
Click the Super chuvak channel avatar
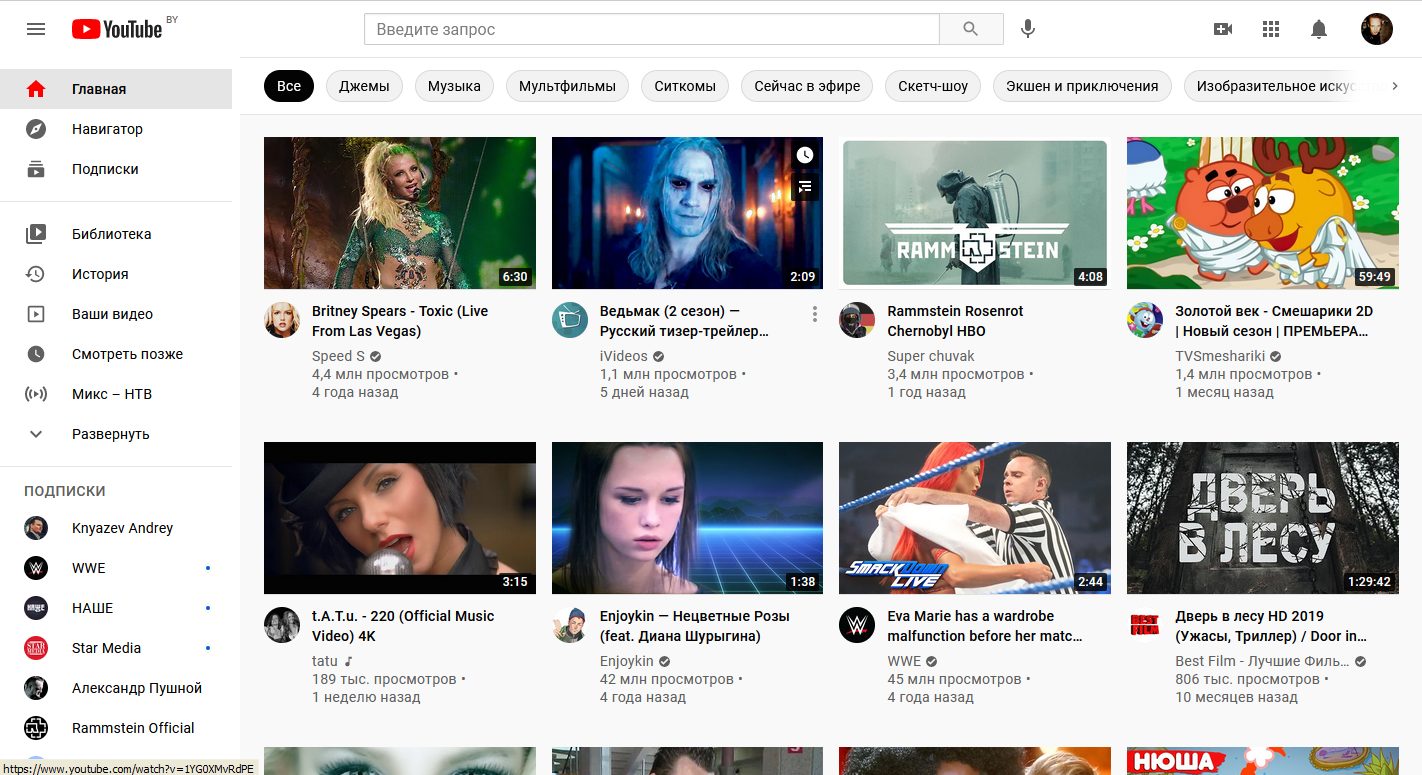[x=857, y=320]
